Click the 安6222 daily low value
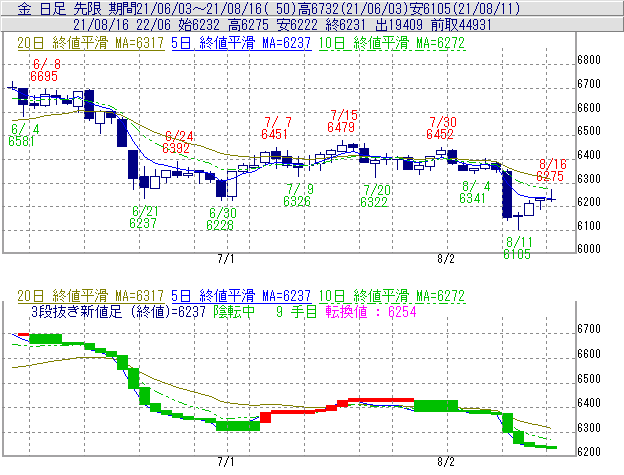Screen dimensions: 624x475 click(297, 25)
